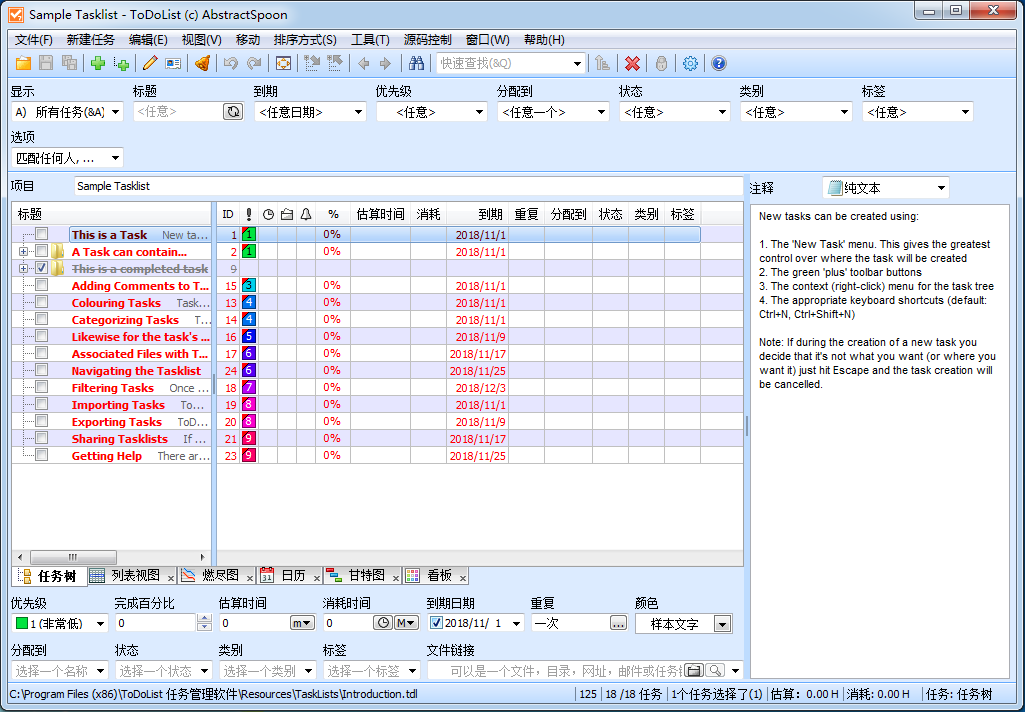The height and width of the screenshot is (712, 1025).
Task: Click the refresh button beside title filter
Action: (233, 112)
